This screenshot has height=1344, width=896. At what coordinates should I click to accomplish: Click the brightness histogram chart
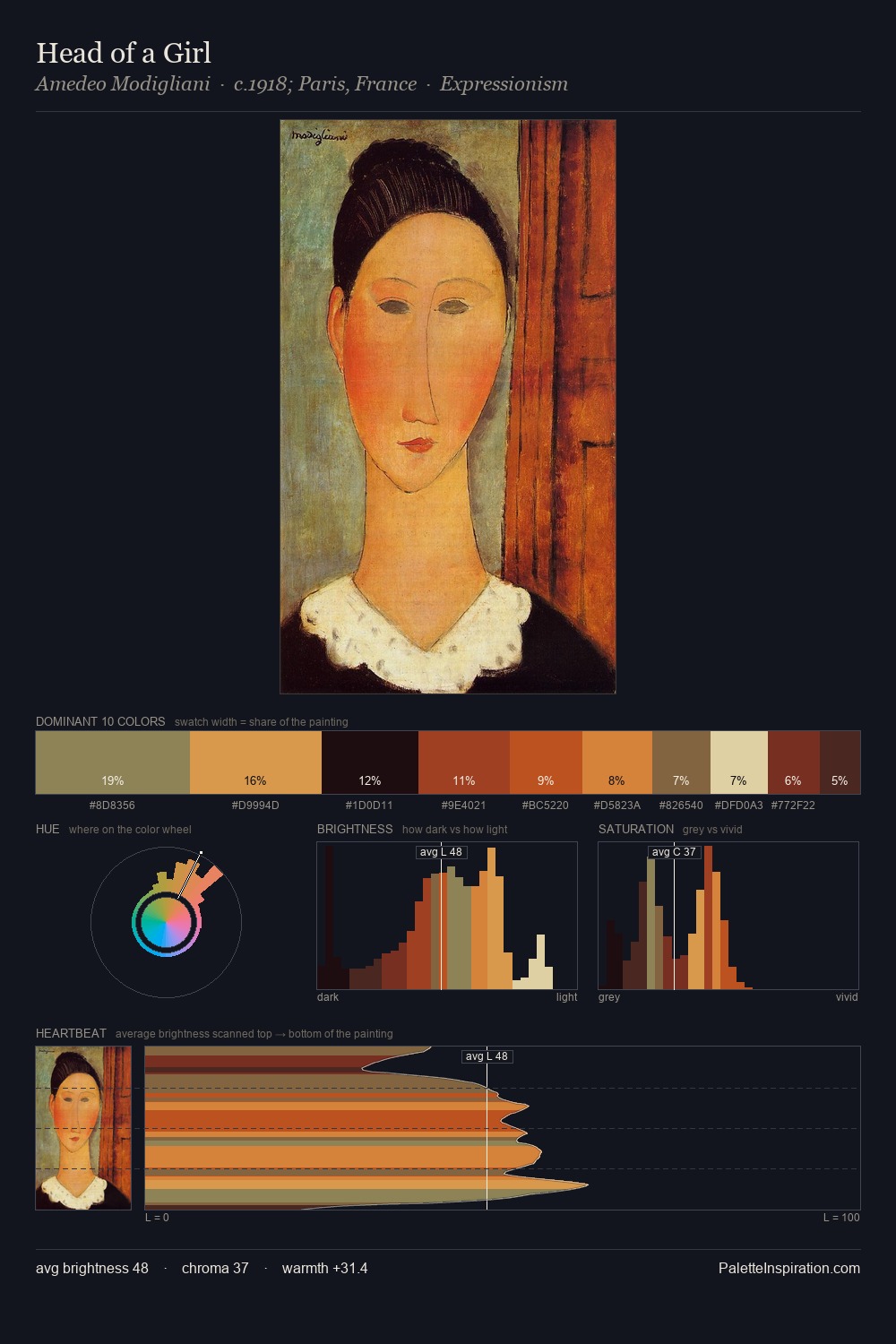tap(447, 916)
